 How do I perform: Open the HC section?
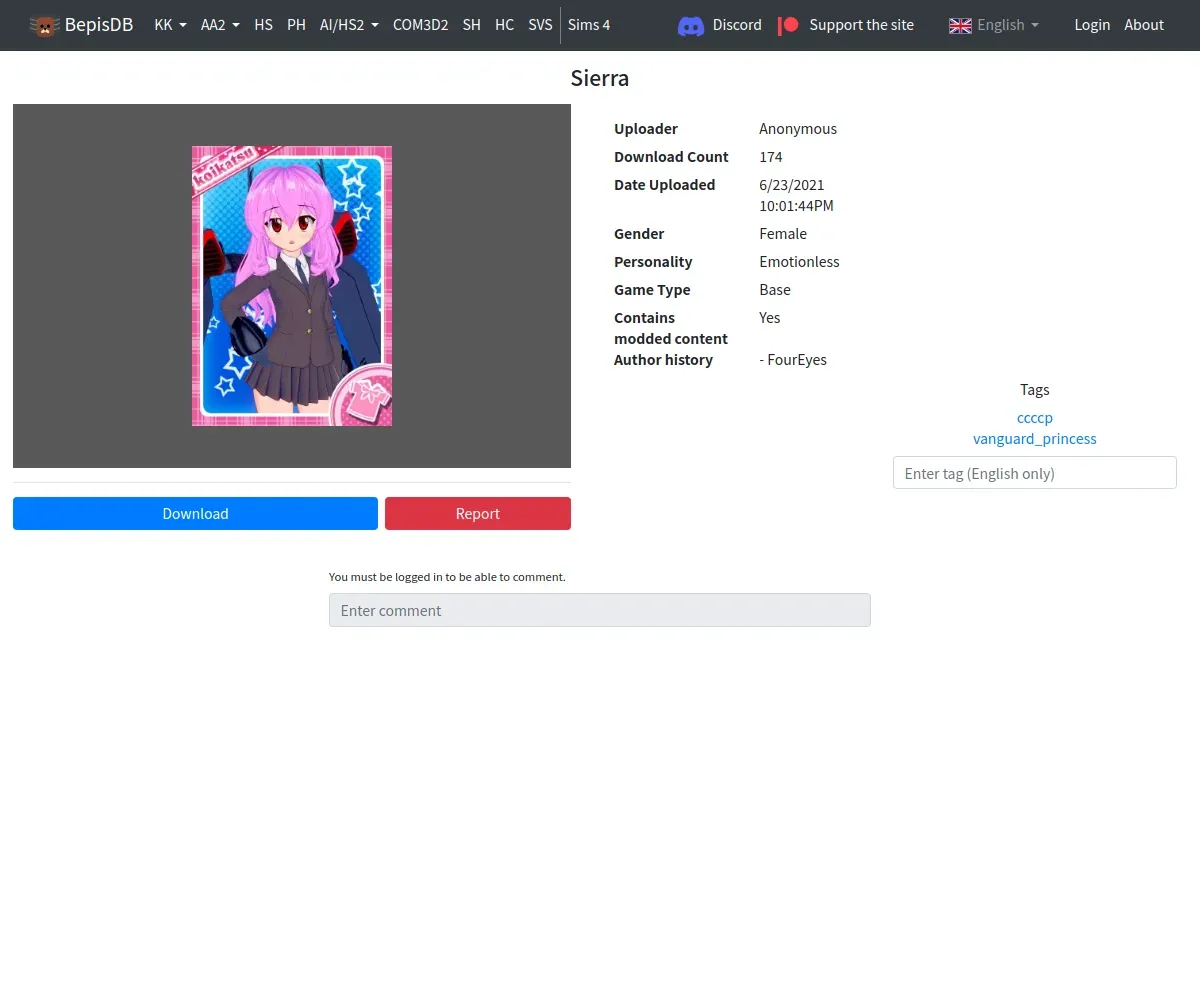[505, 25]
